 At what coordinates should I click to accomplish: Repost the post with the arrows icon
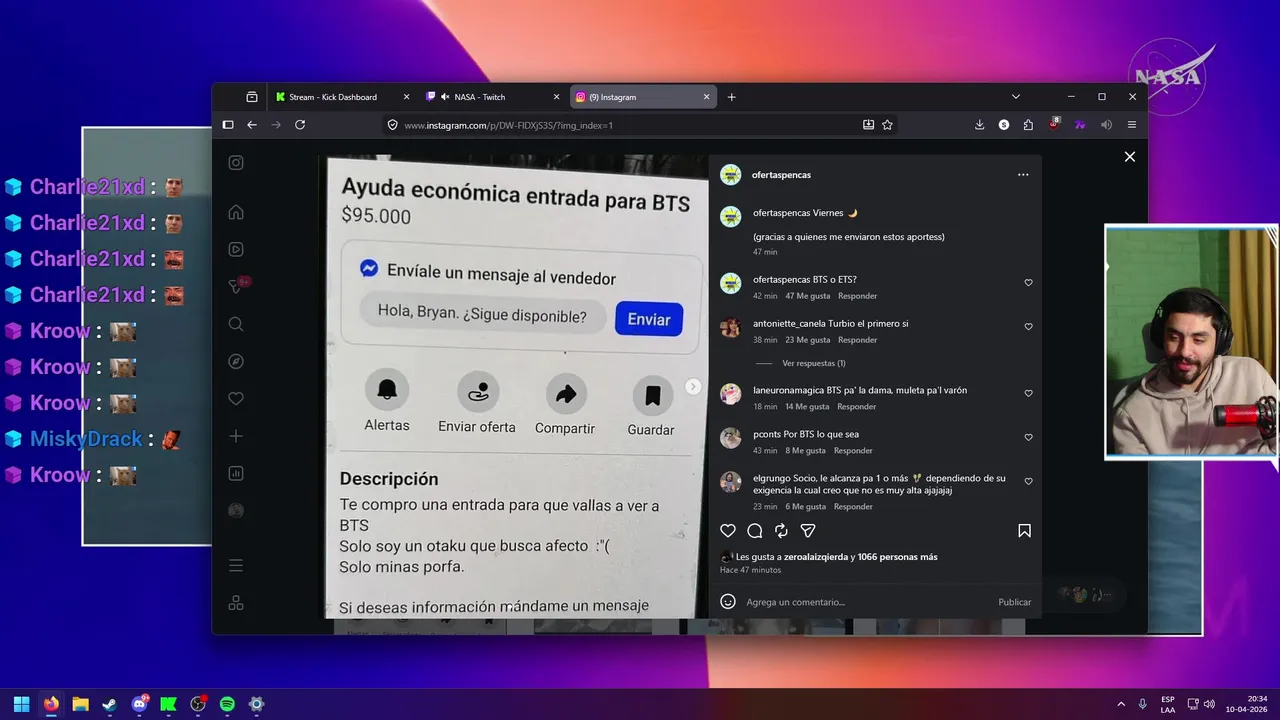(782, 531)
